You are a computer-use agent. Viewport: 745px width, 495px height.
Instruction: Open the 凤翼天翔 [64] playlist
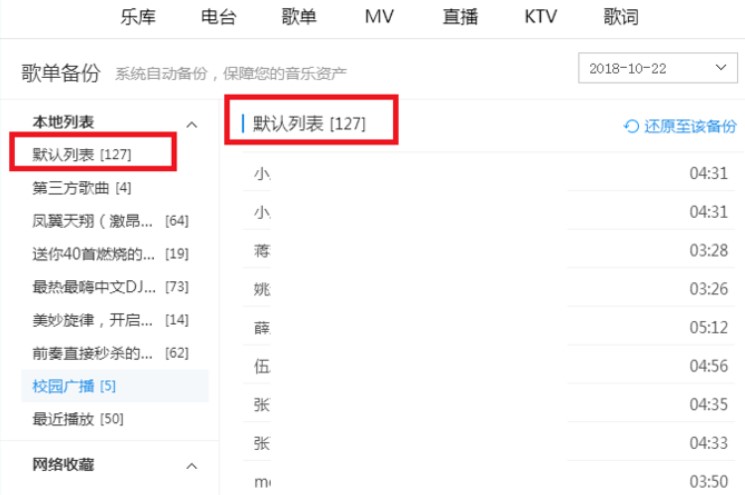click(x=110, y=221)
